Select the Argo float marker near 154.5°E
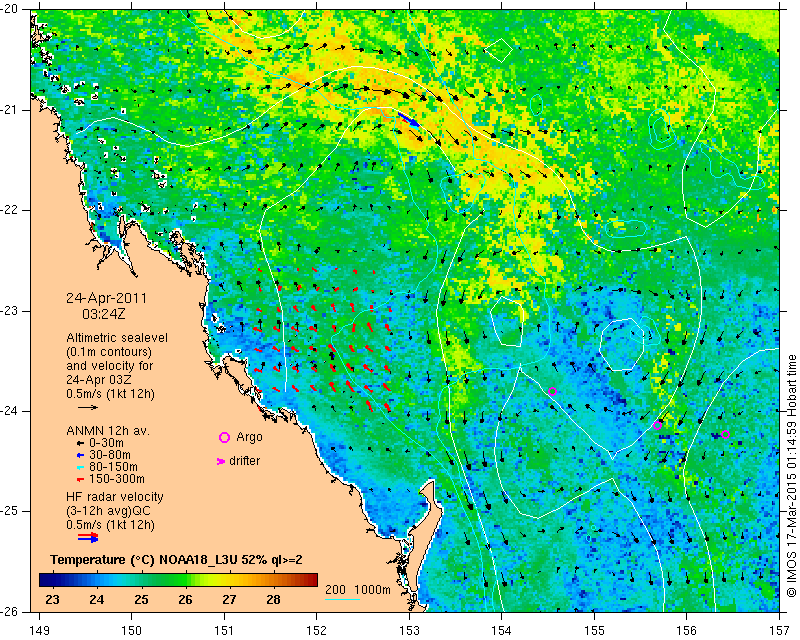 [x=552, y=392]
